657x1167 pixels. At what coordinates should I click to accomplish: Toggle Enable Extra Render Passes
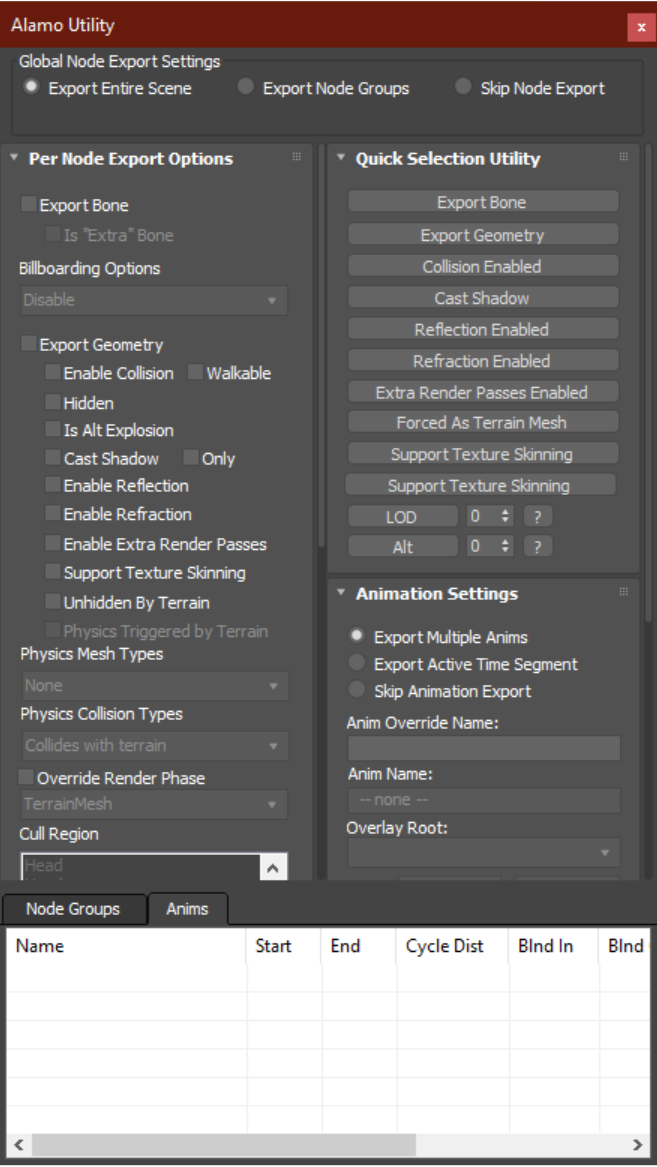tap(52, 543)
